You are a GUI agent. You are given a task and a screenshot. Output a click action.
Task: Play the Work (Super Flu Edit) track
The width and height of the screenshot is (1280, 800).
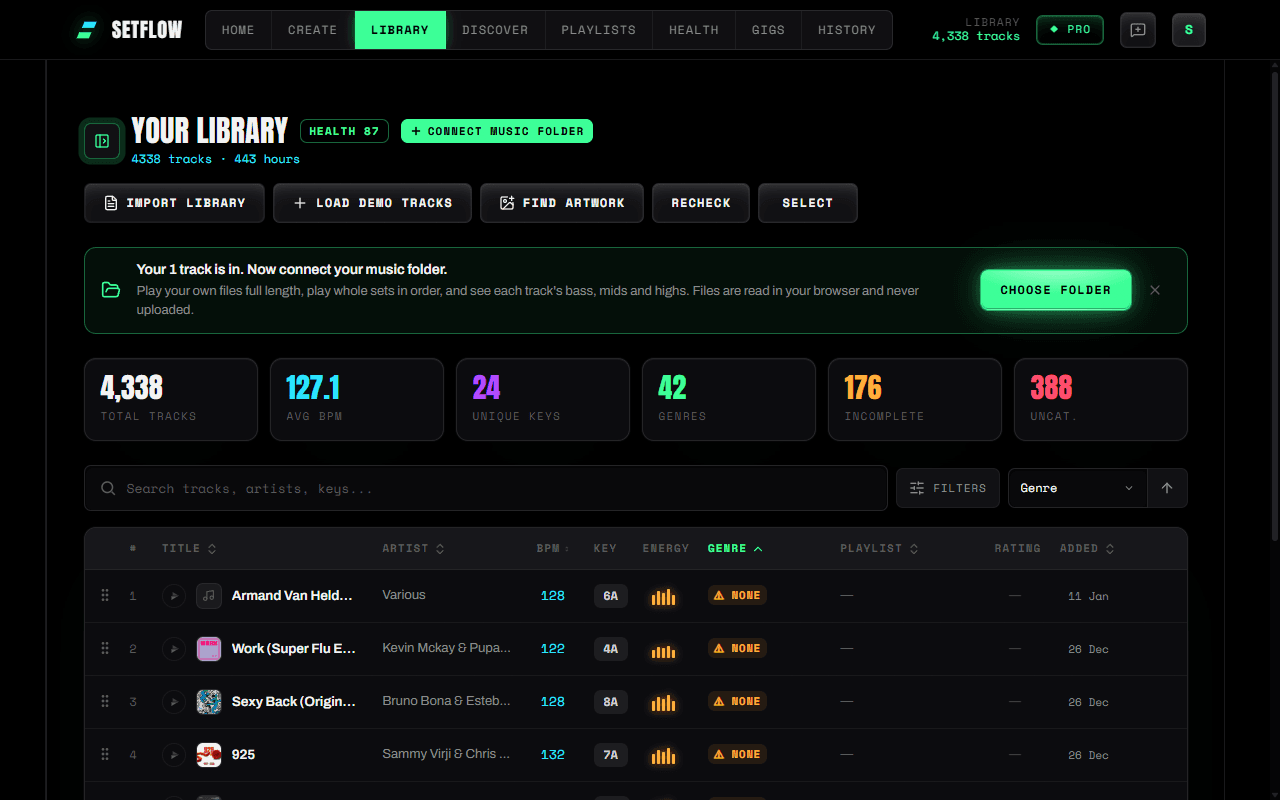point(174,649)
